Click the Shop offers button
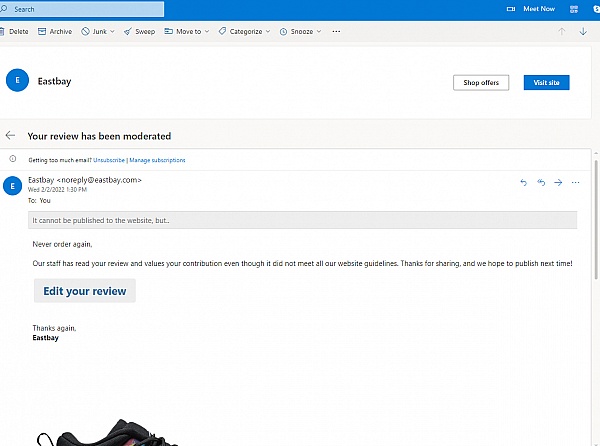The width and height of the screenshot is (600, 446). coord(480,82)
